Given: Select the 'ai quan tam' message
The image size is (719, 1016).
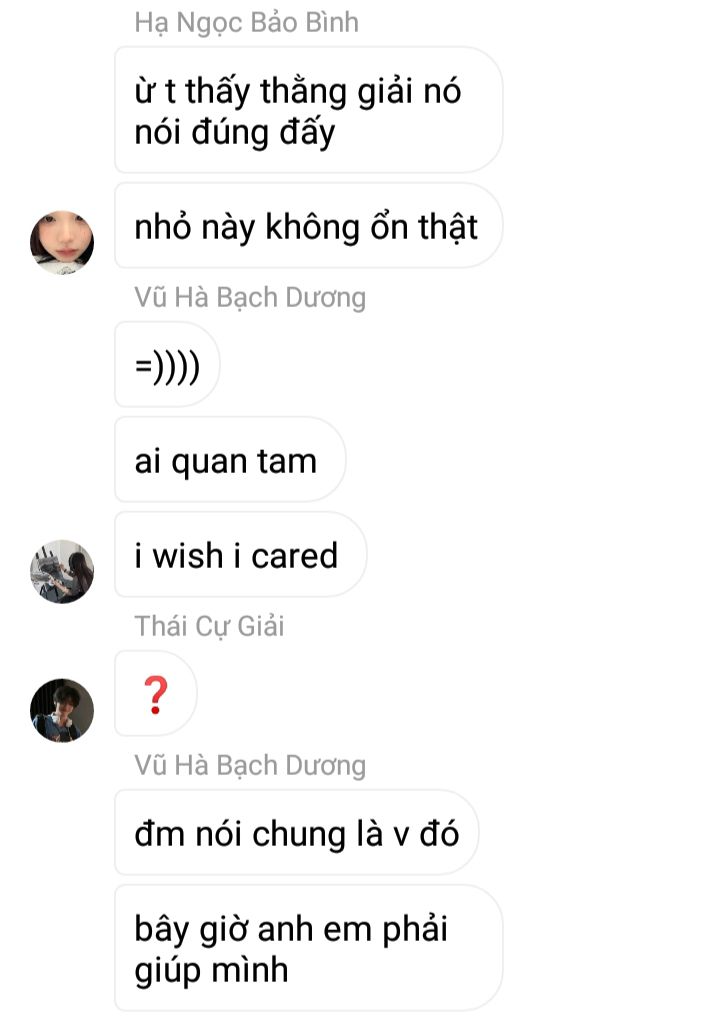Looking at the screenshot, I should (230, 459).
